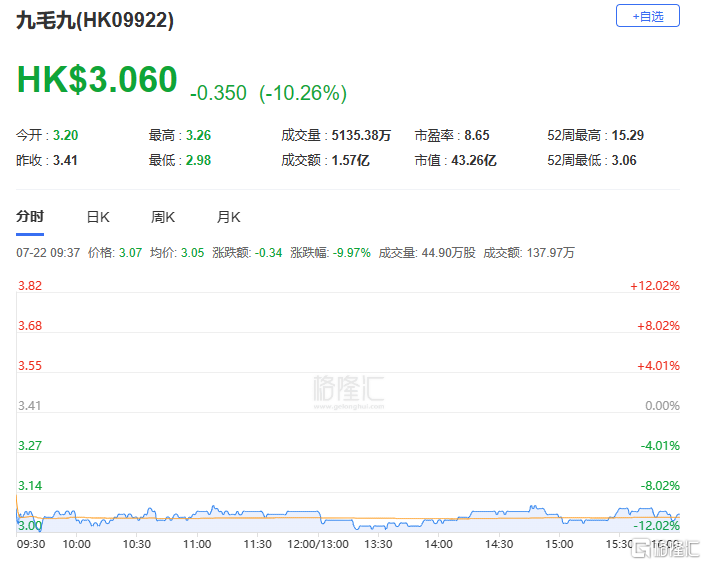Click the 12:00/13:00 time axis label

coord(318,544)
